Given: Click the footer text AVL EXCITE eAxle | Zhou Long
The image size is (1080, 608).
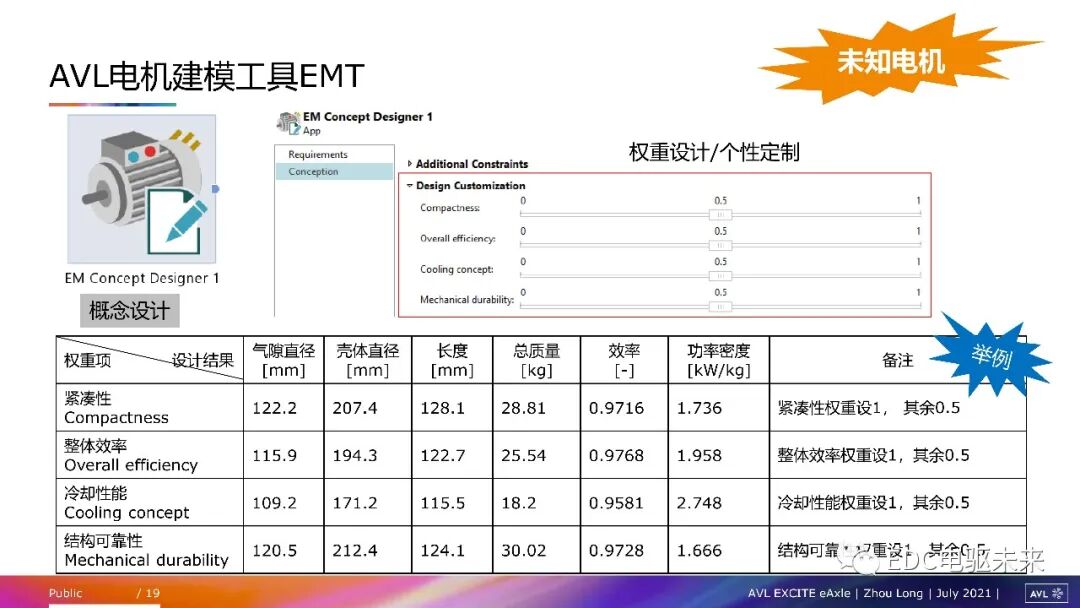Looking at the screenshot, I should pos(835,593).
